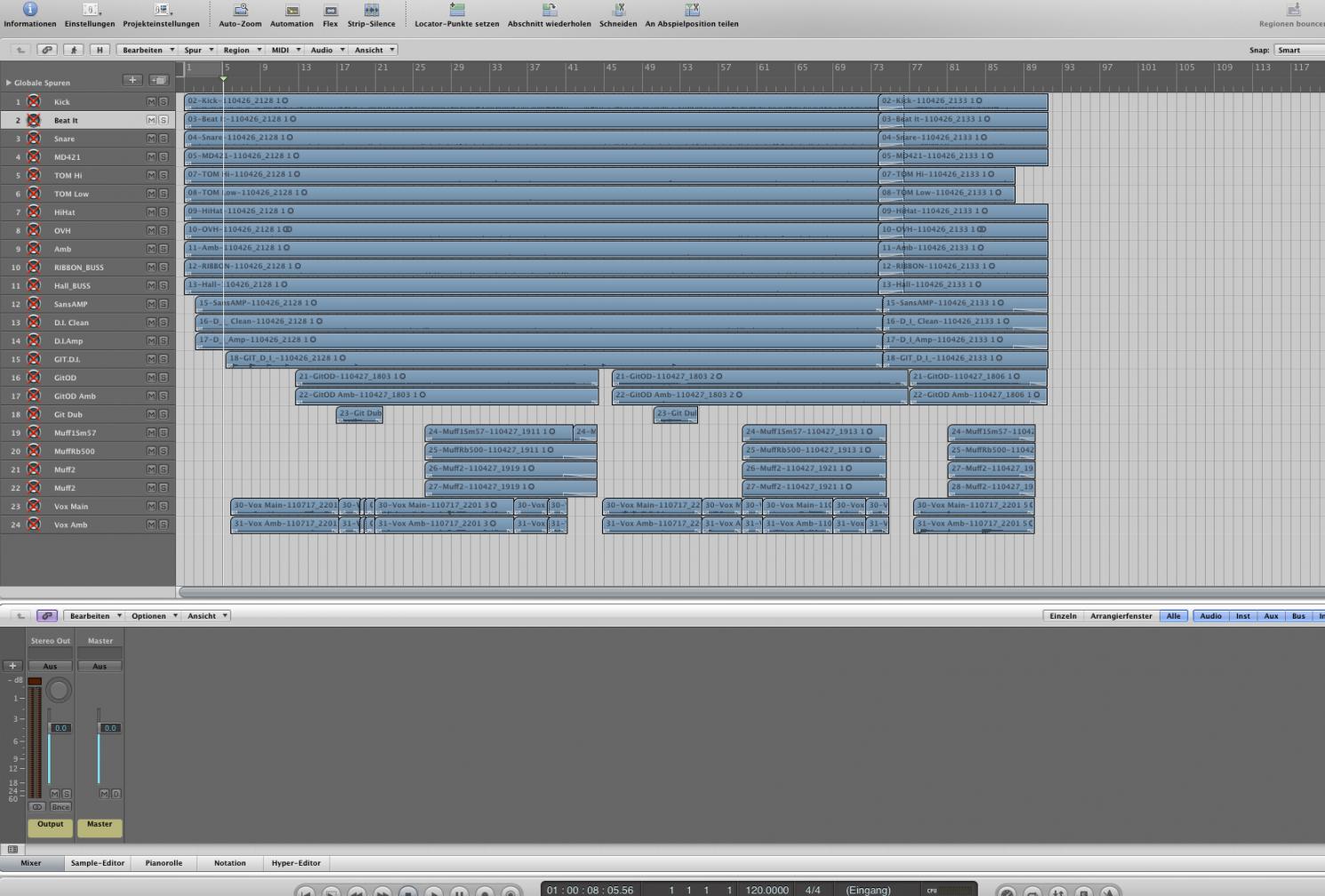Solo the OVH track
Screen dimensions: 1325x896
(x=164, y=230)
